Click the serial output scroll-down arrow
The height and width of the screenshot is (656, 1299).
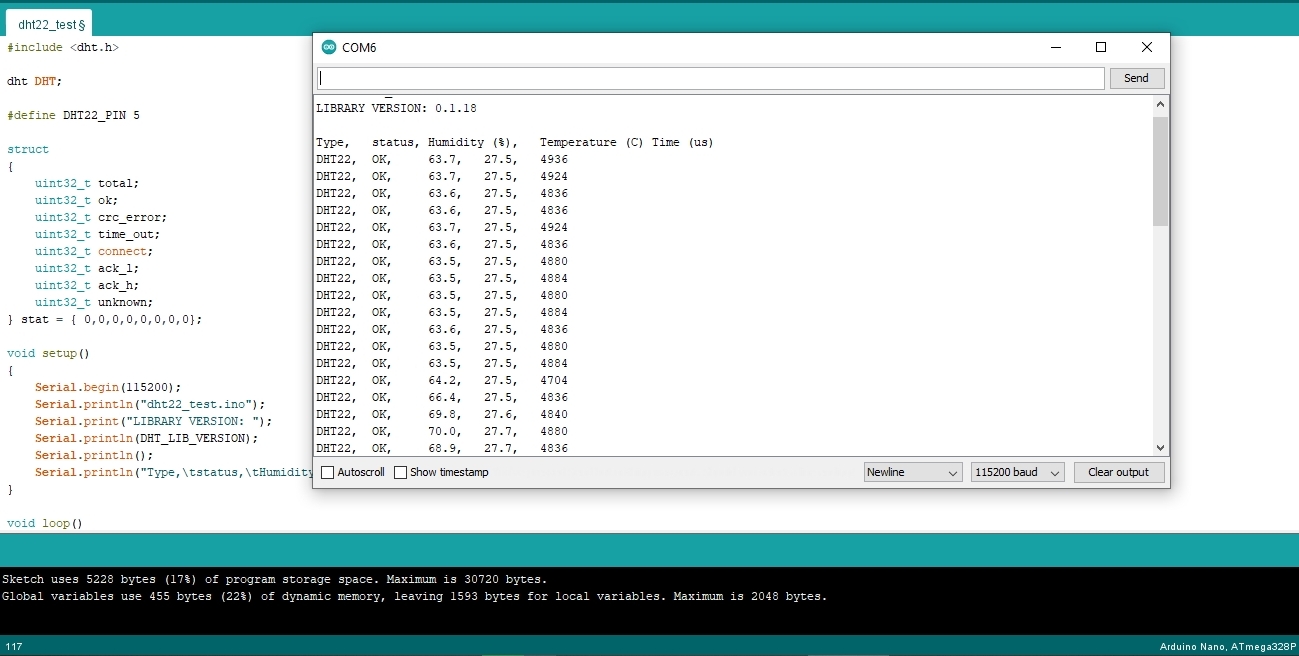coord(1160,448)
